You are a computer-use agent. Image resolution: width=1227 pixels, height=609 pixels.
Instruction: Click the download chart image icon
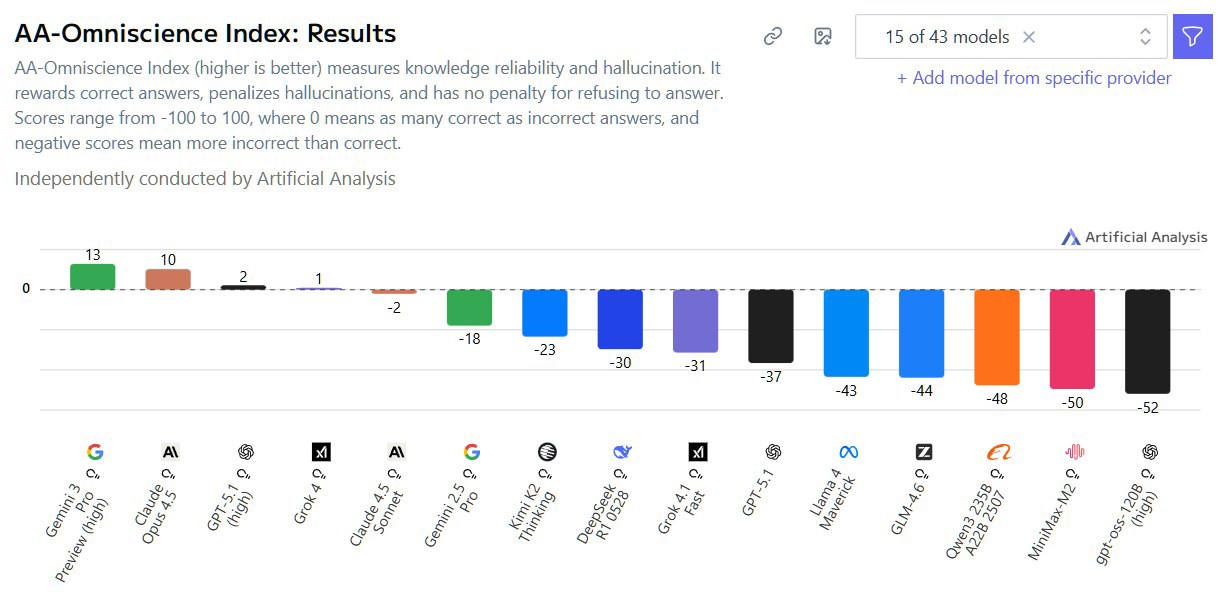pyautogui.click(x=822, y=35)
